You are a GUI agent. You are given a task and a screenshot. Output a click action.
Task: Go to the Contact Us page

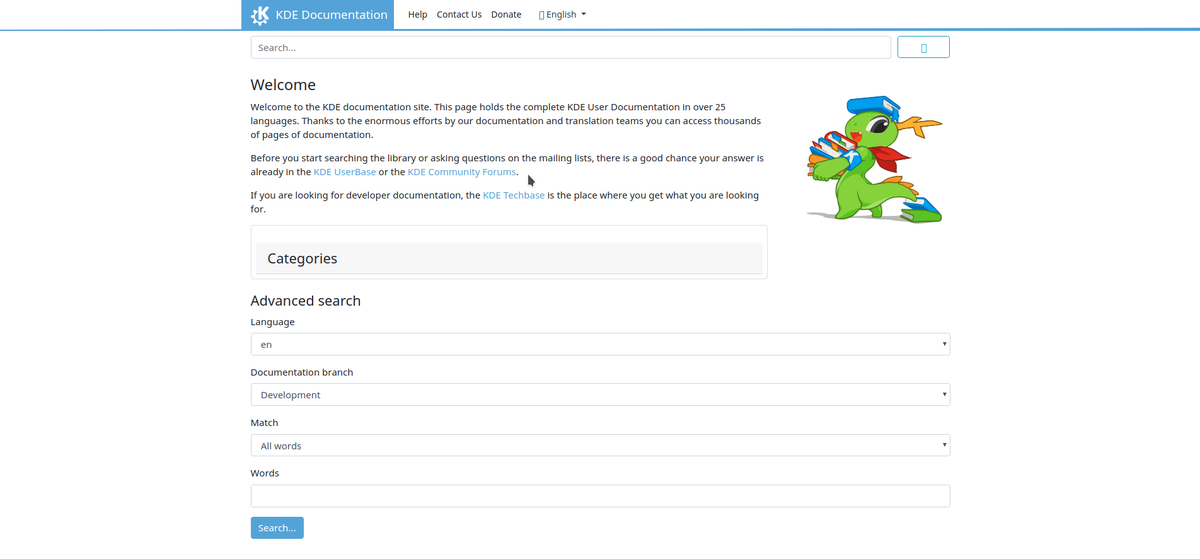[x=459, y=15]
